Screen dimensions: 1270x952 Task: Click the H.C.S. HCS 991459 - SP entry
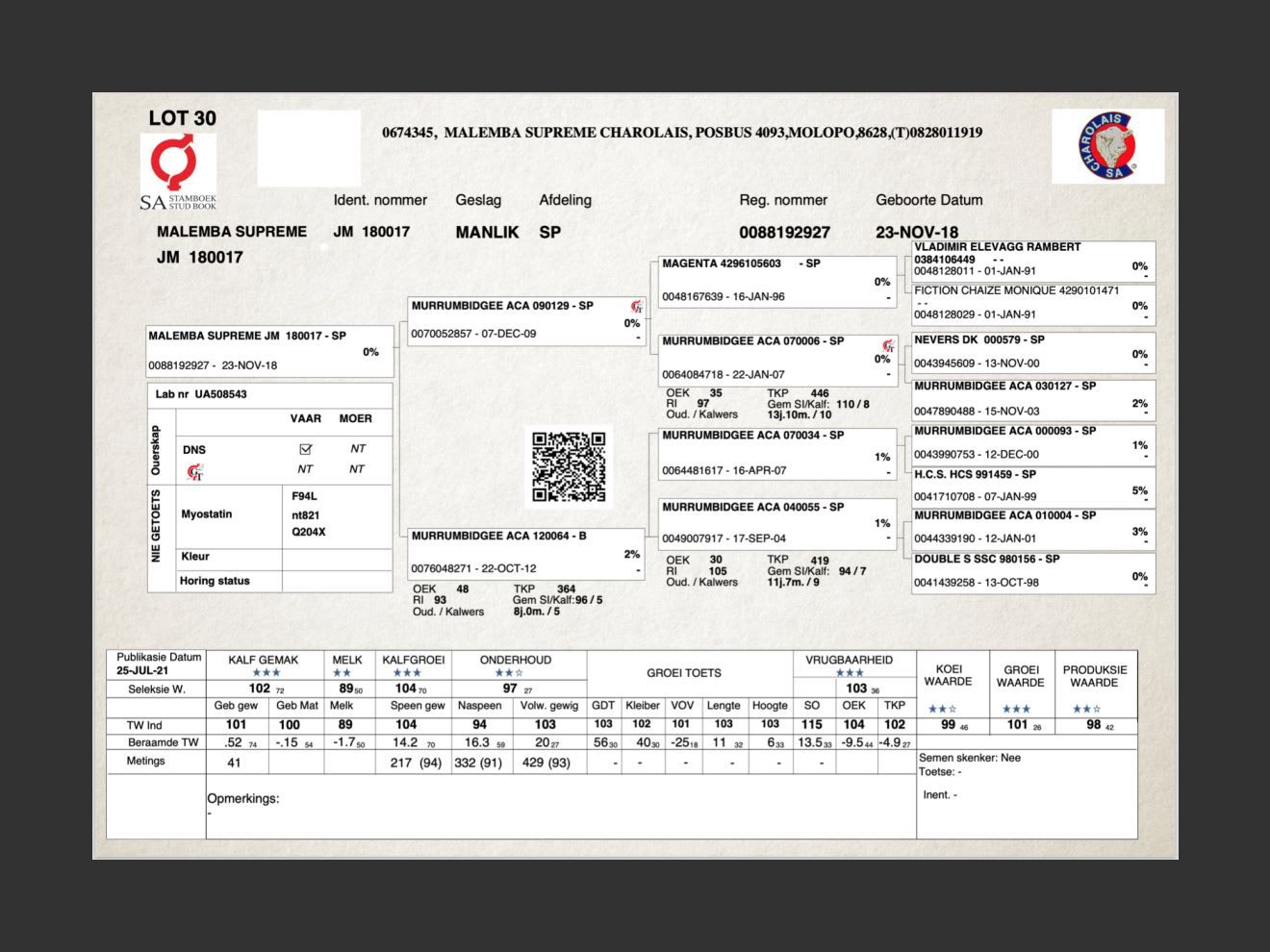point(1033,487)
